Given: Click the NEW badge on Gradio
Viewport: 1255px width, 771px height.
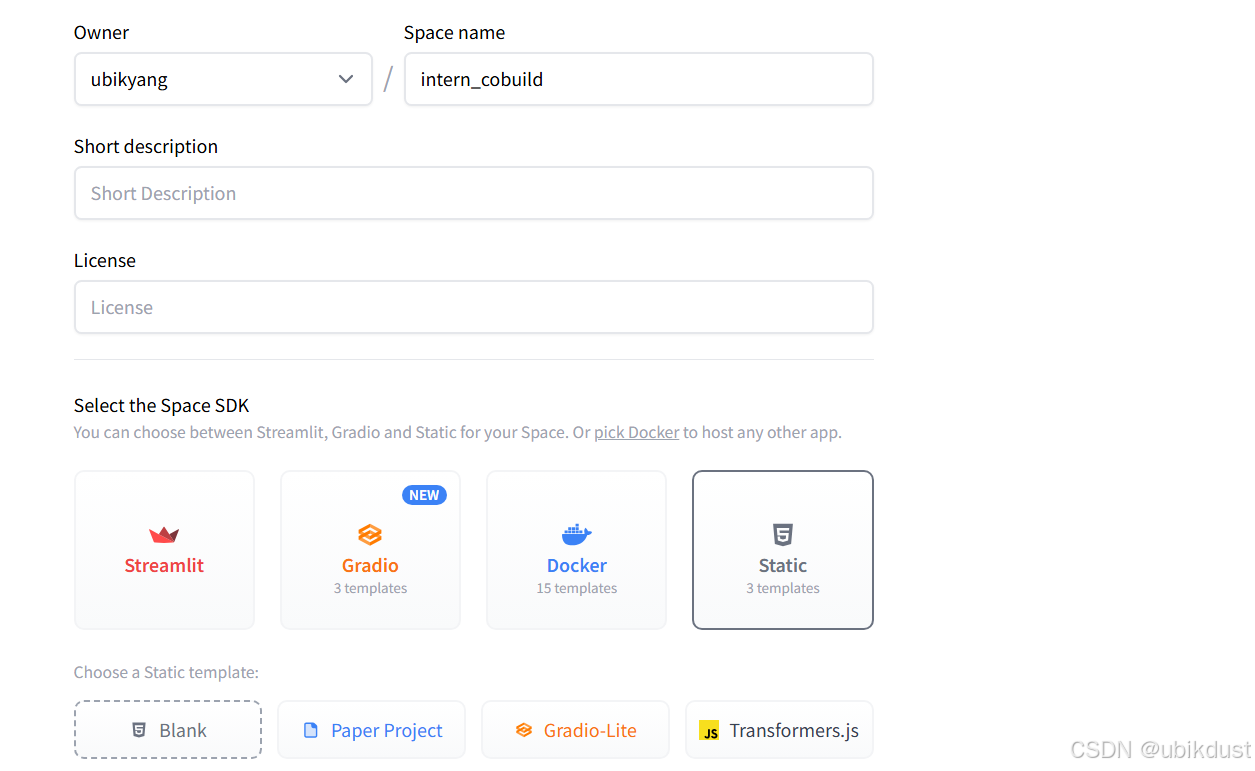Looking at the screenshot, I should [x=424, y=495].
